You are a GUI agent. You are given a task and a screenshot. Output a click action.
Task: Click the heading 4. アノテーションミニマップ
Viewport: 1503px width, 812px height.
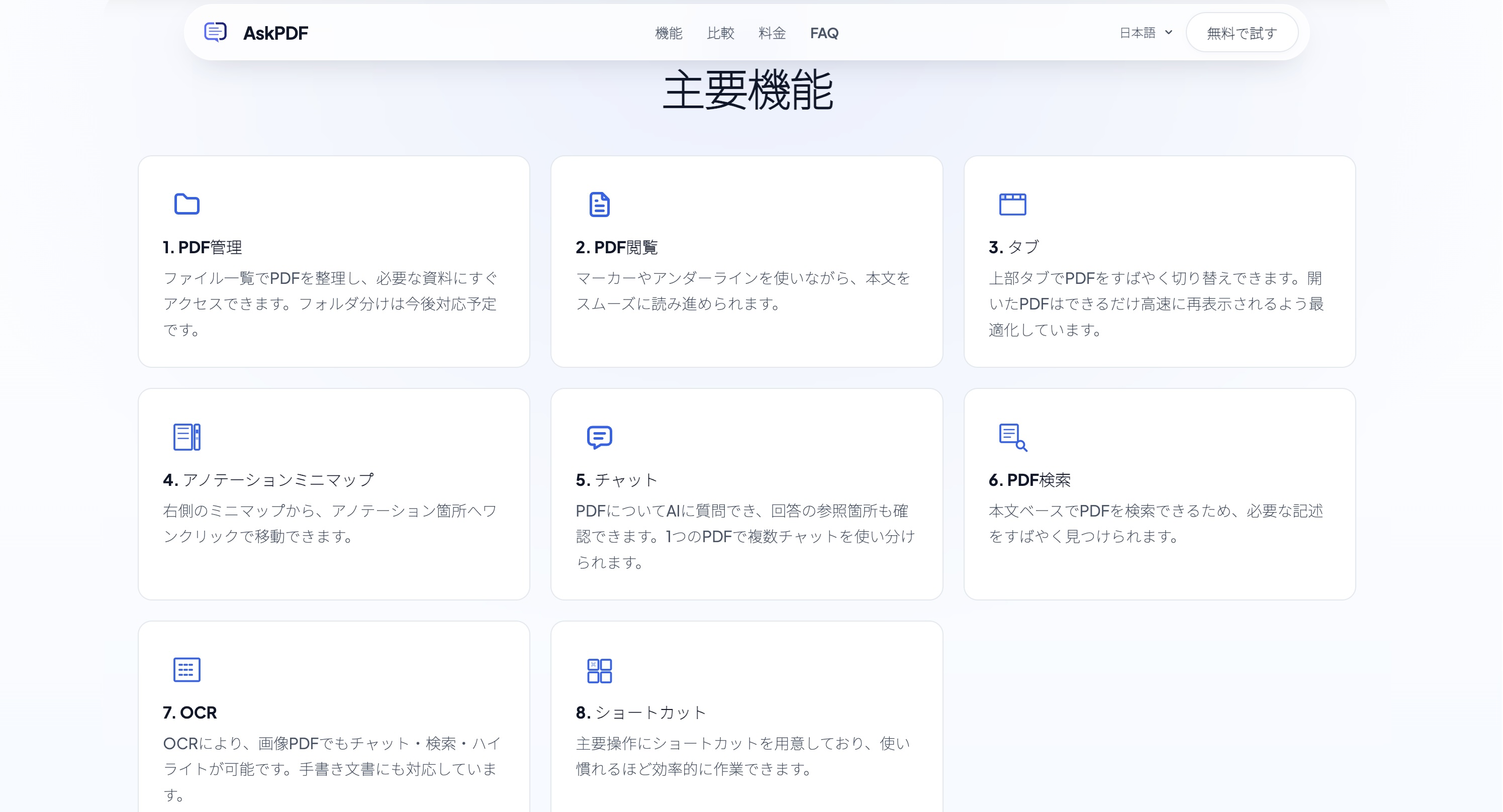tap(268, 480)
